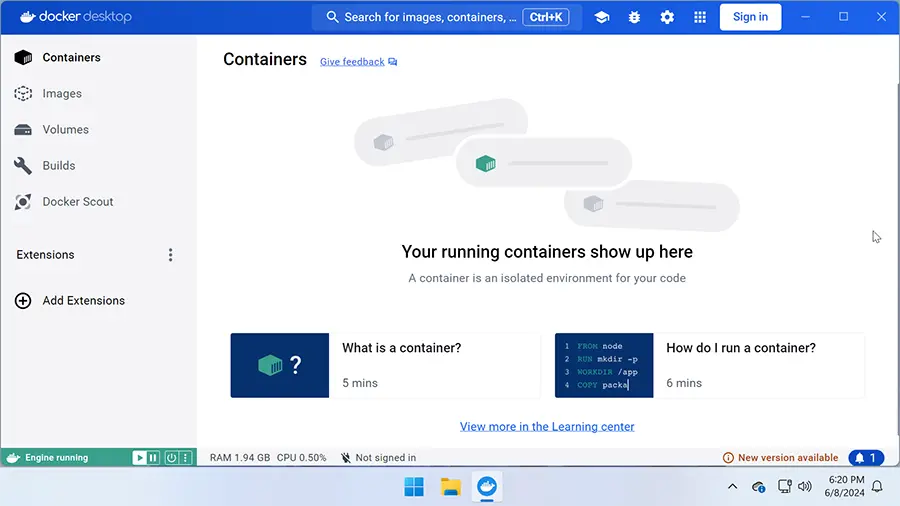Start the Docker engine with play button
Image resolution: width=900 pixels, height=506 pixels.
[139, 458]
